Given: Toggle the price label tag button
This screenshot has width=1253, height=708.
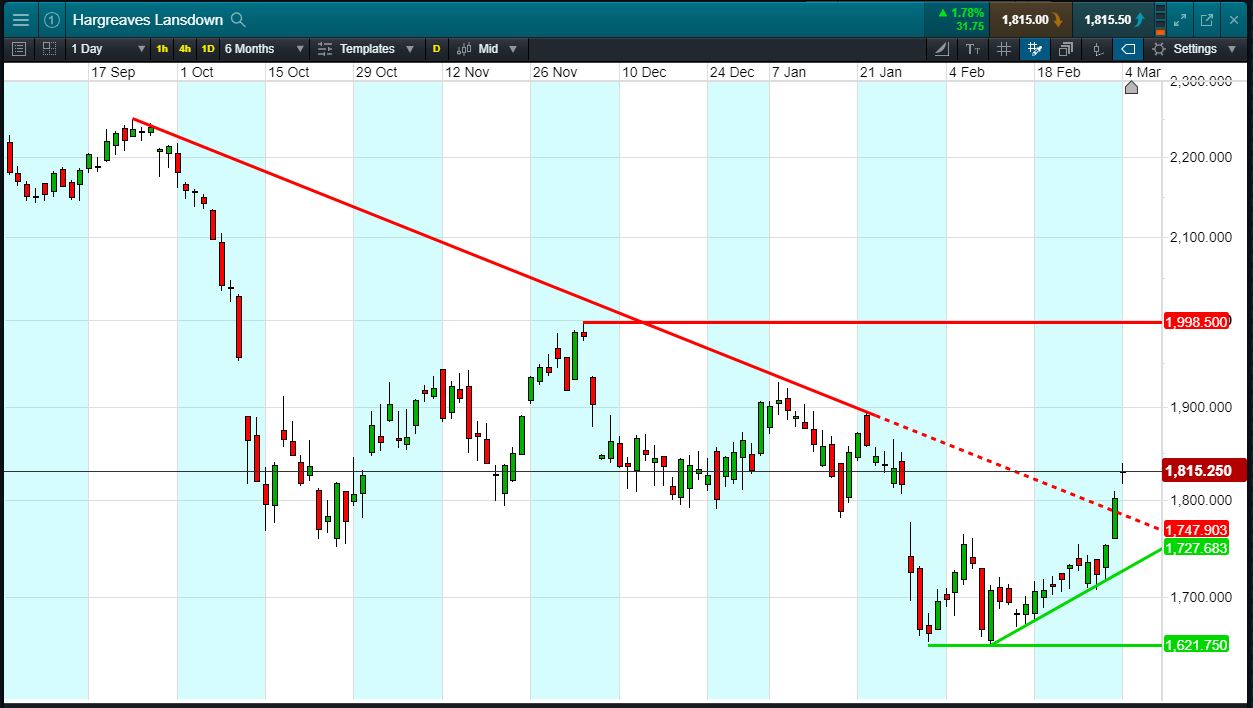Looking at the screenshot, I should (1128, 48).
